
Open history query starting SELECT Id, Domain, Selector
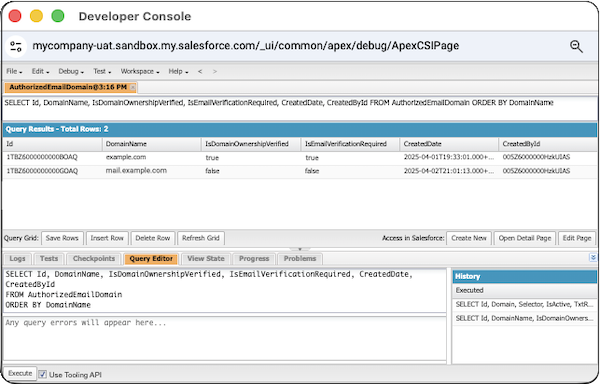pos(524,304)
